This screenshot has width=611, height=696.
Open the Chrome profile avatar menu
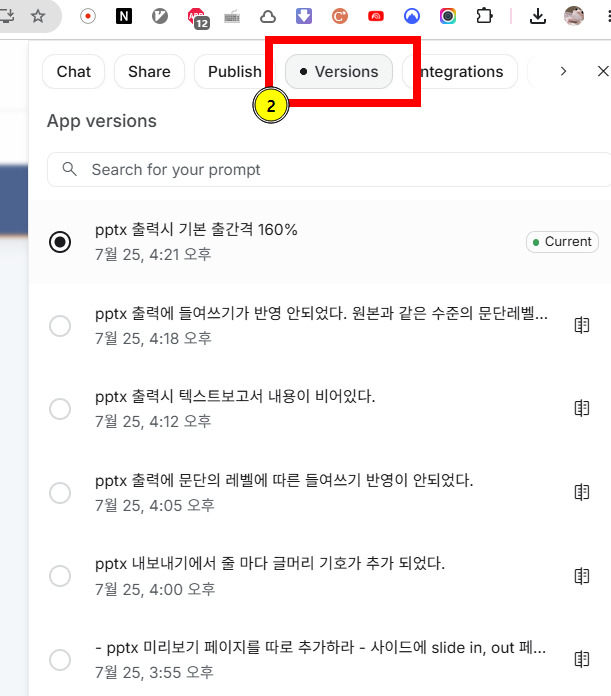[x=574, y=16]
